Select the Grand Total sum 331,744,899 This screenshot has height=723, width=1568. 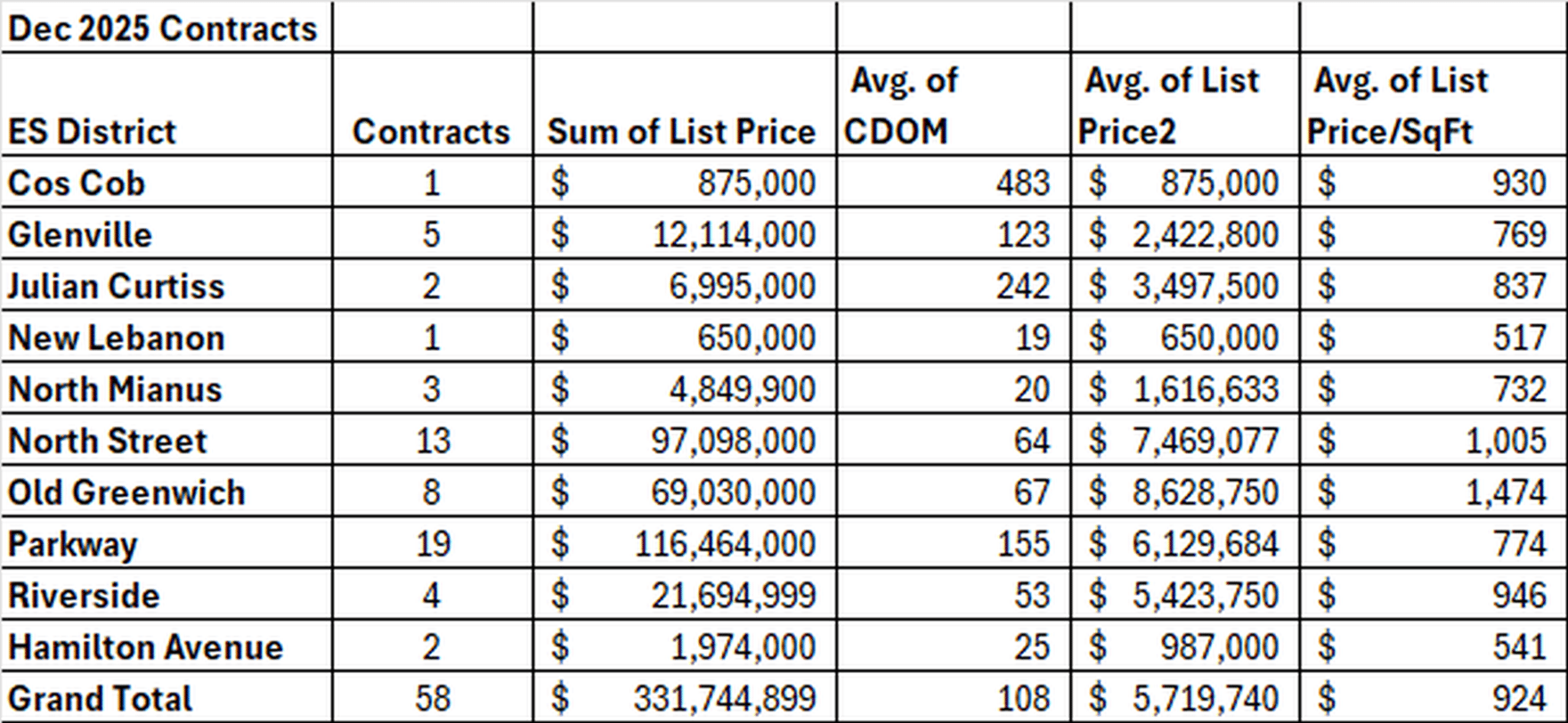point(724,699)
